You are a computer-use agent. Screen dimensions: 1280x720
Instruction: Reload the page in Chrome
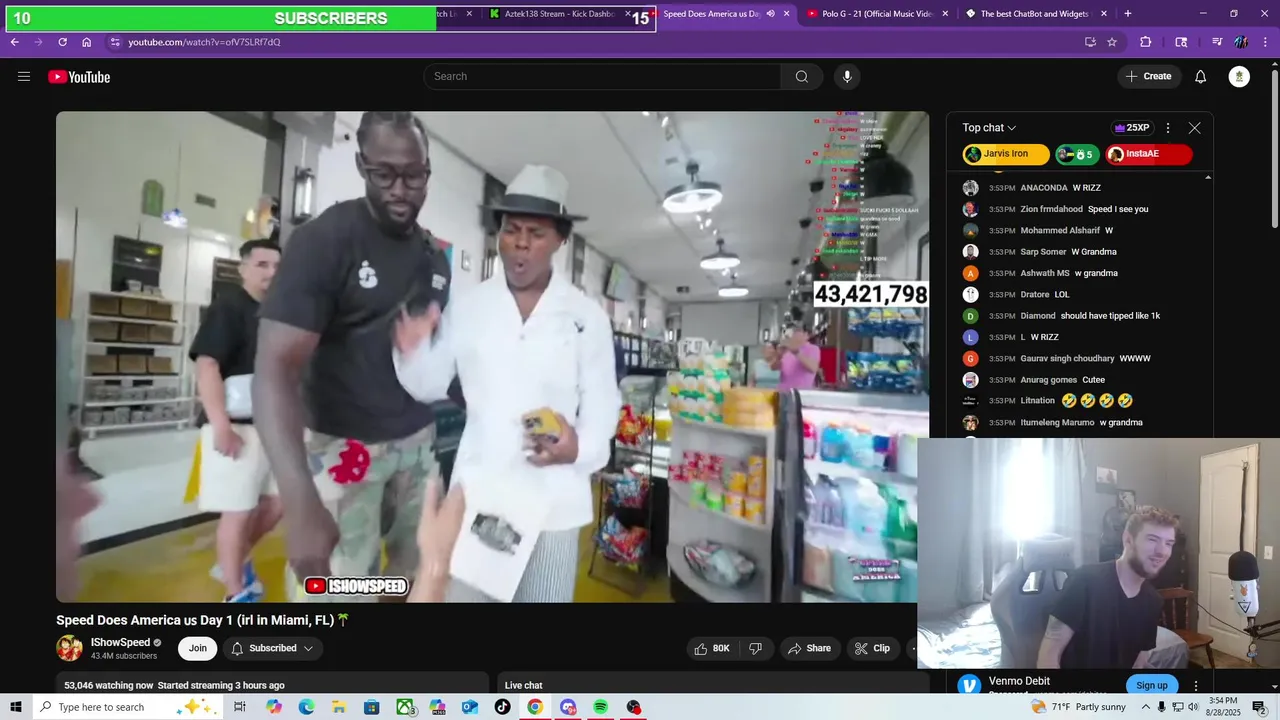[x=62, y=42]
